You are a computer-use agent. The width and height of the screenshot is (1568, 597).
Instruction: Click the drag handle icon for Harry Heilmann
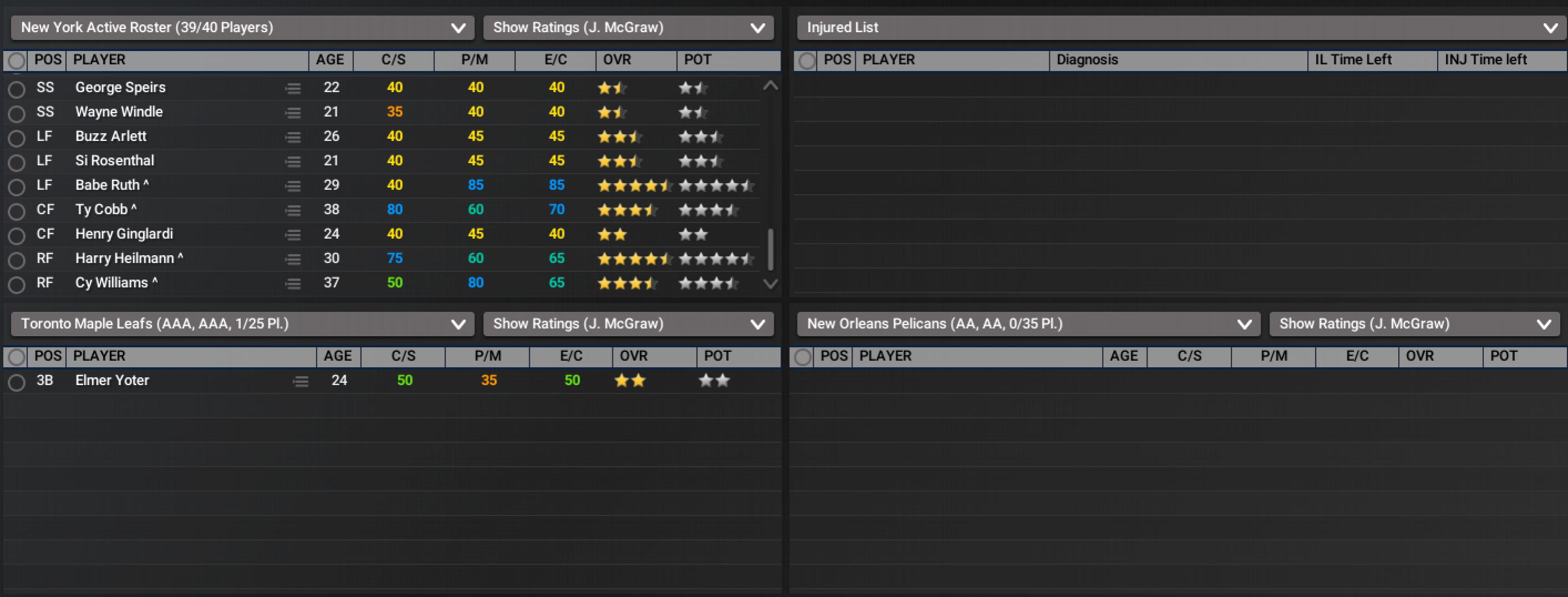point(293,259)
